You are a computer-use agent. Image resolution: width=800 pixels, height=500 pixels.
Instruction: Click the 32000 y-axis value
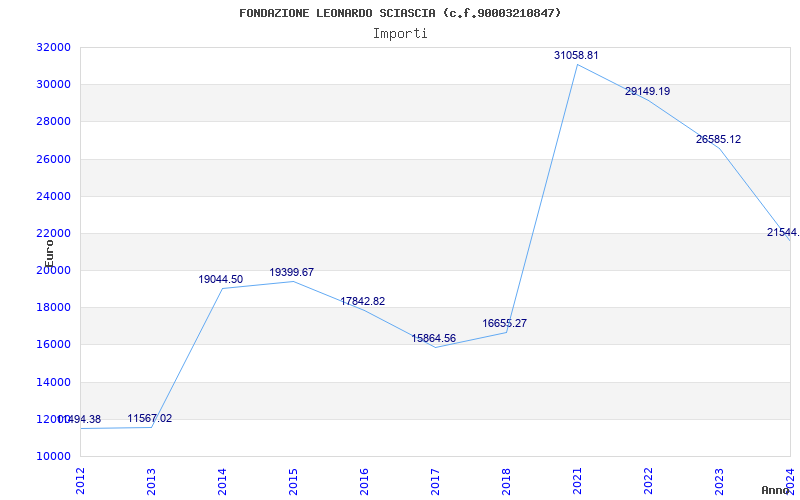click(x=53, y=47)
